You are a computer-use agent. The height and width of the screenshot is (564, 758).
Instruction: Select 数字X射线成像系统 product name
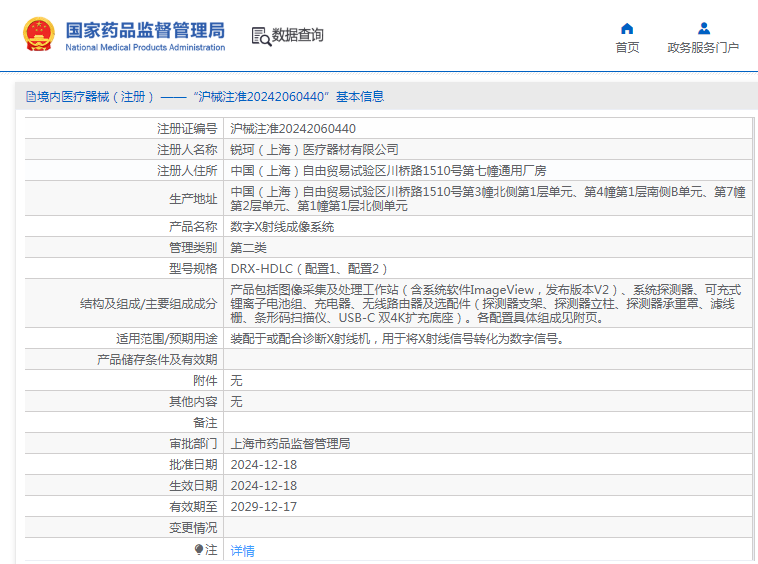point(282,227)
